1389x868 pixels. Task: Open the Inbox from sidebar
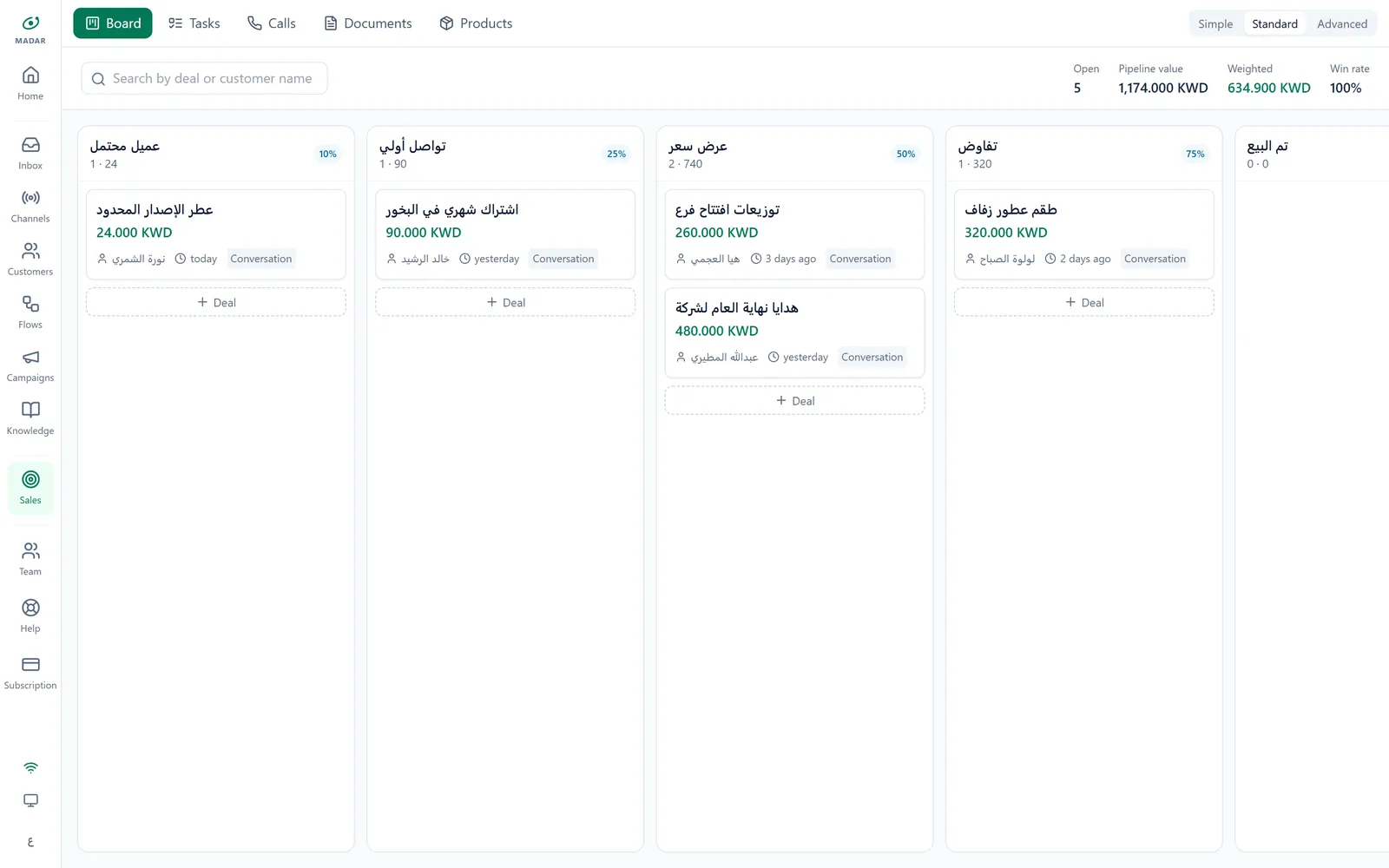(x=30, y=153)
